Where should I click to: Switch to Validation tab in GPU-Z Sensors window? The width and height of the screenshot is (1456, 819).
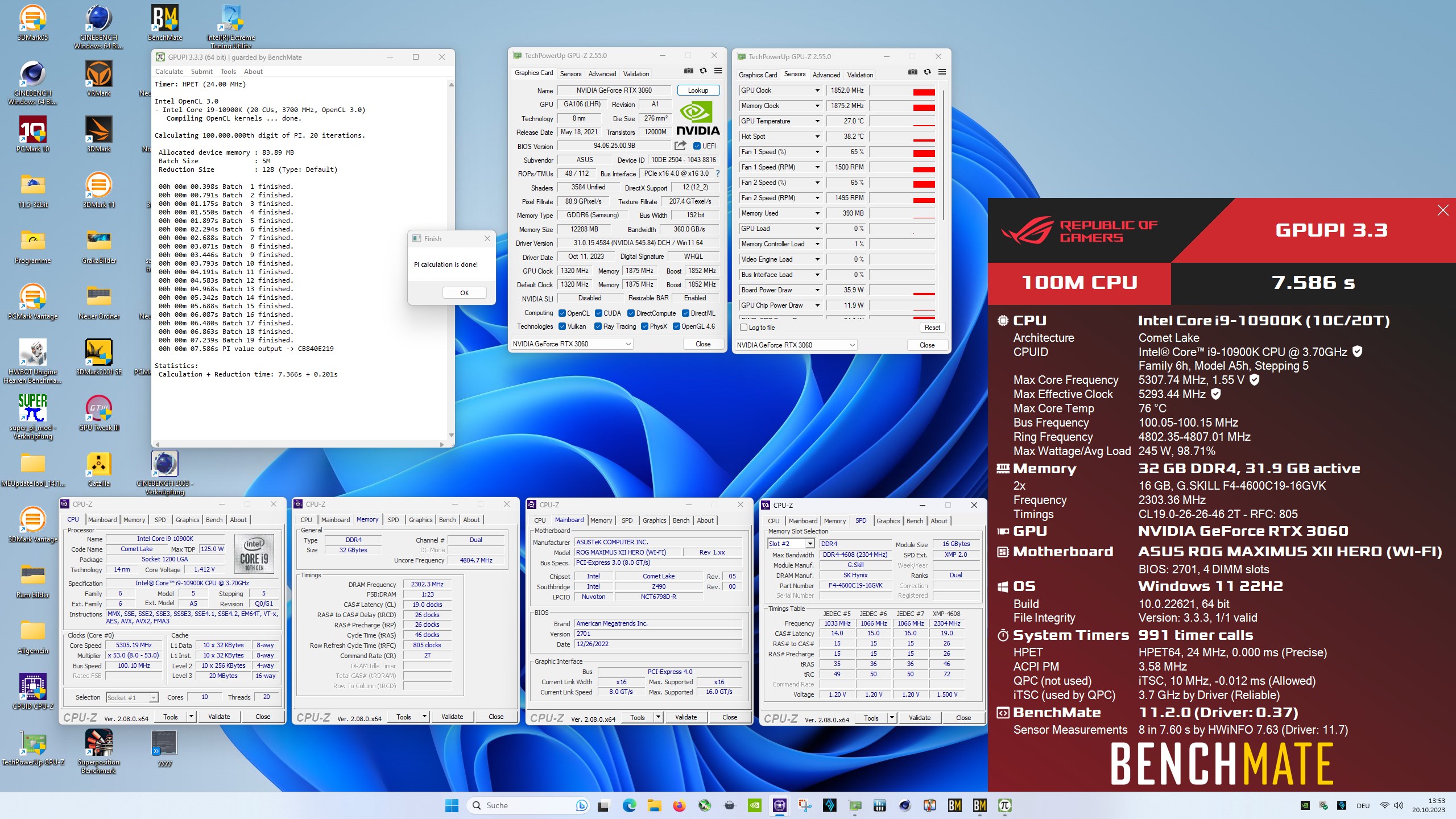860,75
